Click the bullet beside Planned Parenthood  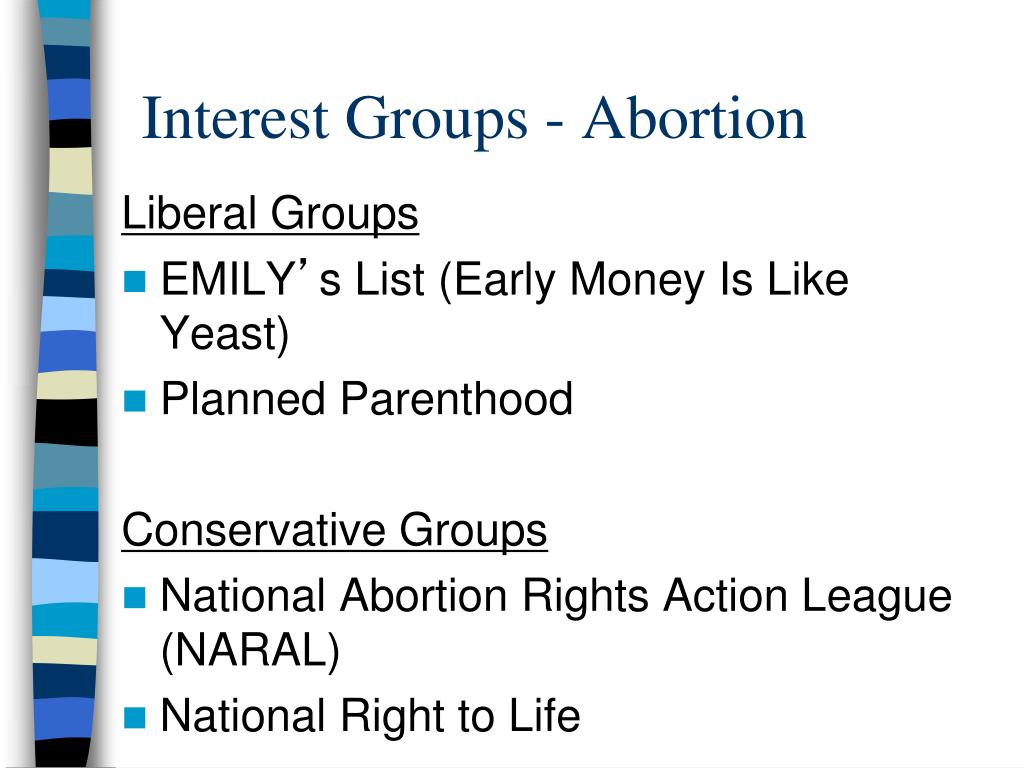[134, 401]
